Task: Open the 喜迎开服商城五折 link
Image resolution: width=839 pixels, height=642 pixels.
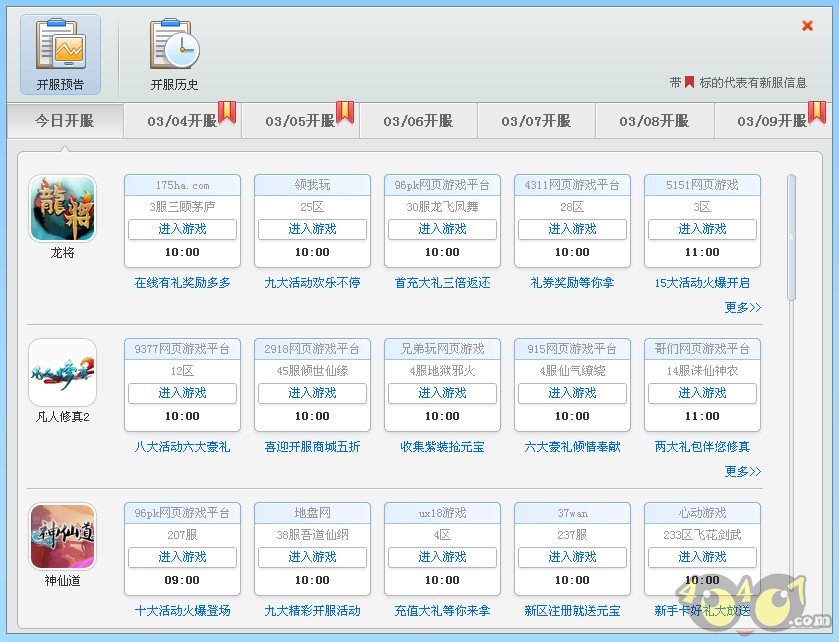Action: click(x=312, y=447)
